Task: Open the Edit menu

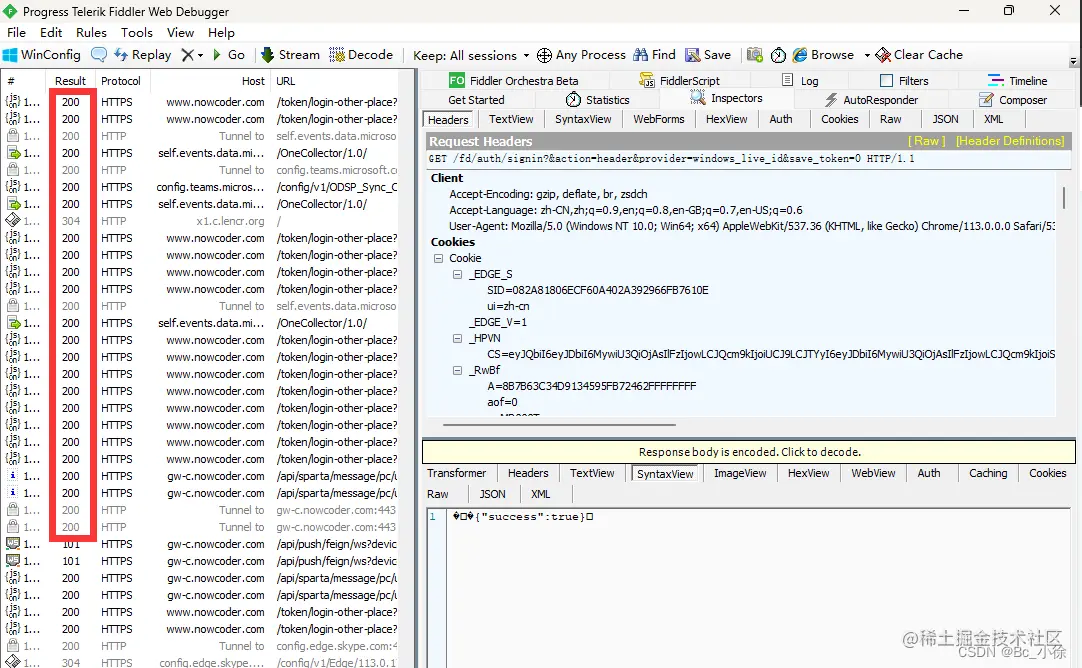Action: click(x=51, y=32)
